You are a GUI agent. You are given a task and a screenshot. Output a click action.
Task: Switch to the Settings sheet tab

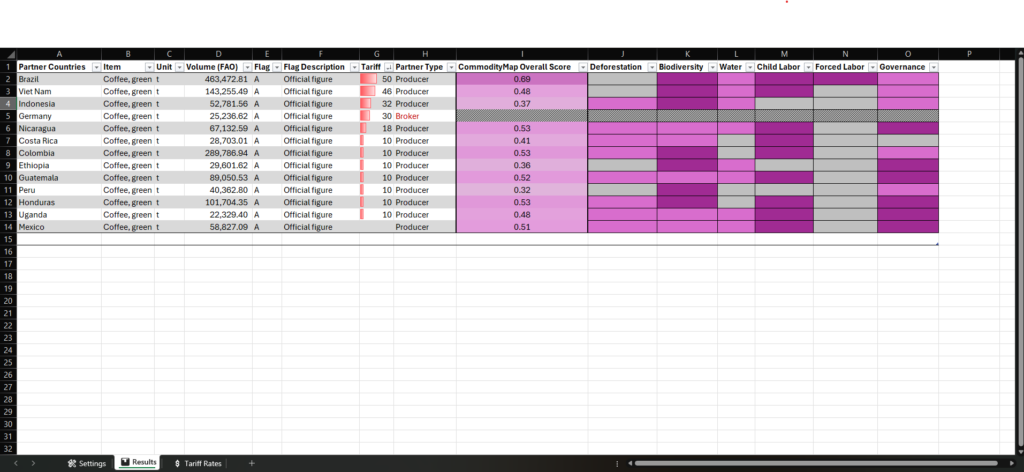pos(86,463)
